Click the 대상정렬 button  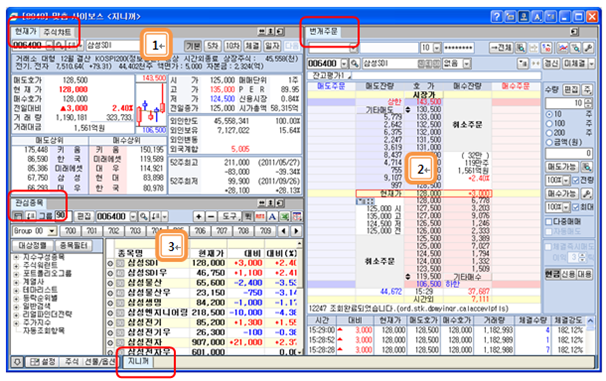(32, 245)
